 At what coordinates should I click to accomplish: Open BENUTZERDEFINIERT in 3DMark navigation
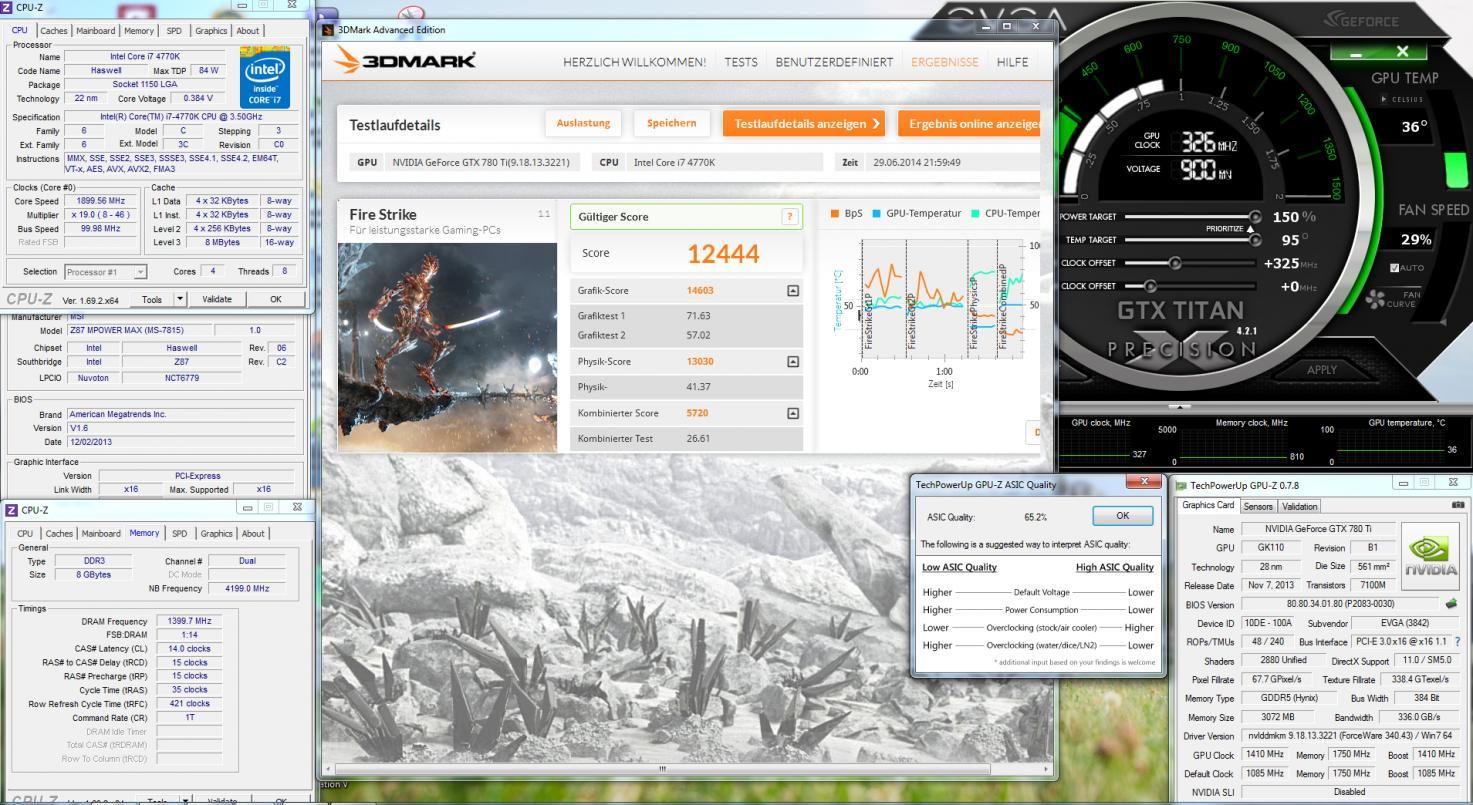[x=835, y=62]
